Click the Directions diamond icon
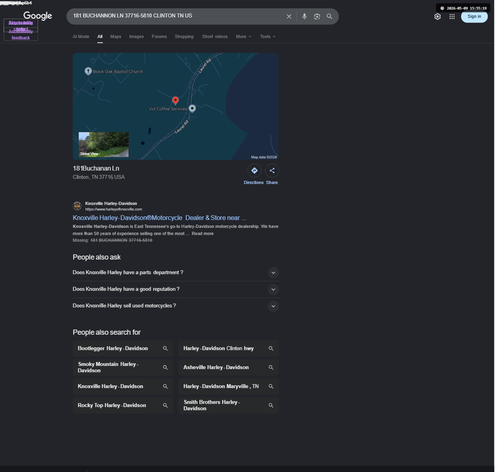Image resolution: width=500 pixels, height=472 pixels. [x=254, y=171]
